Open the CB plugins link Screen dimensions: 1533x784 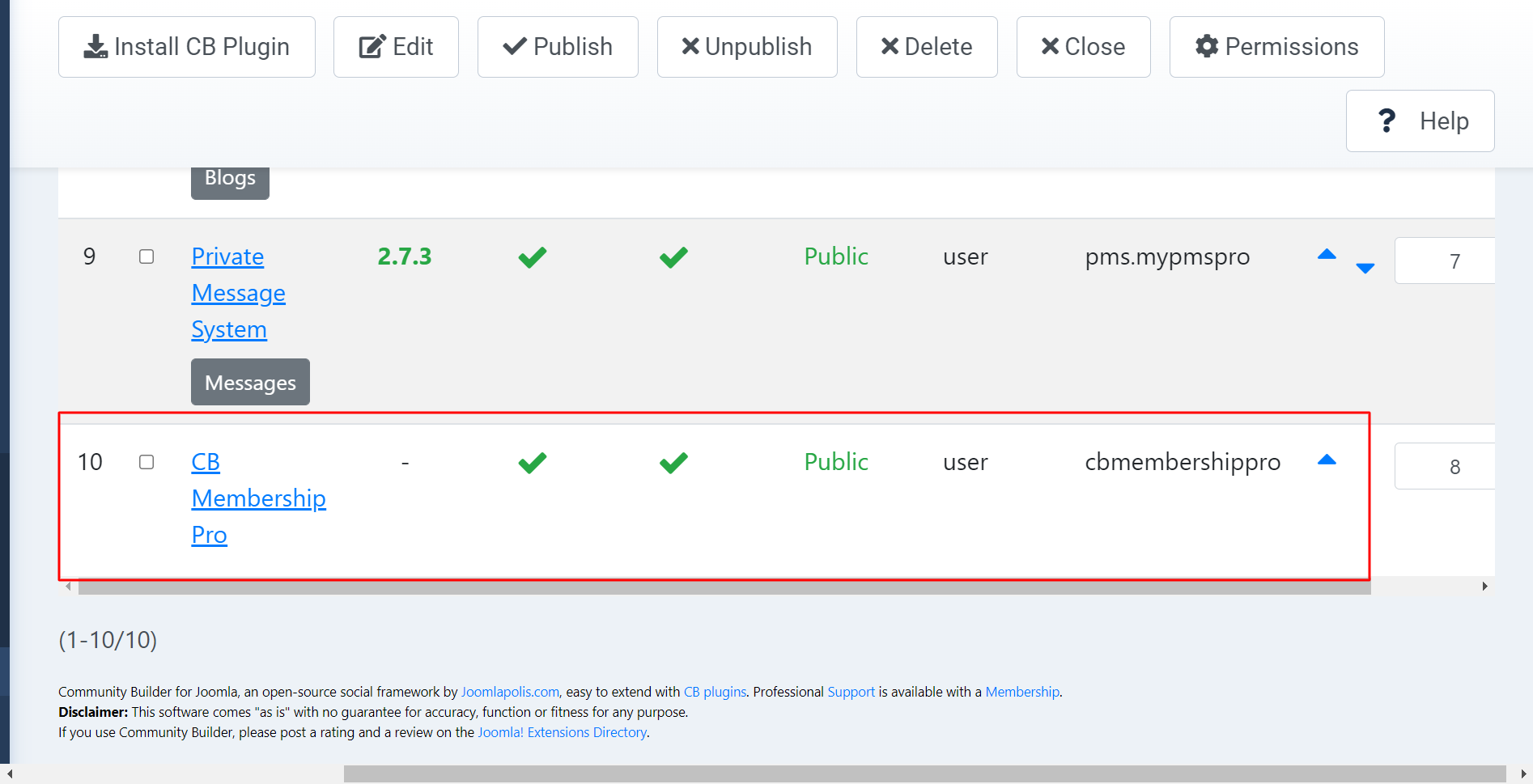(716, 692)
